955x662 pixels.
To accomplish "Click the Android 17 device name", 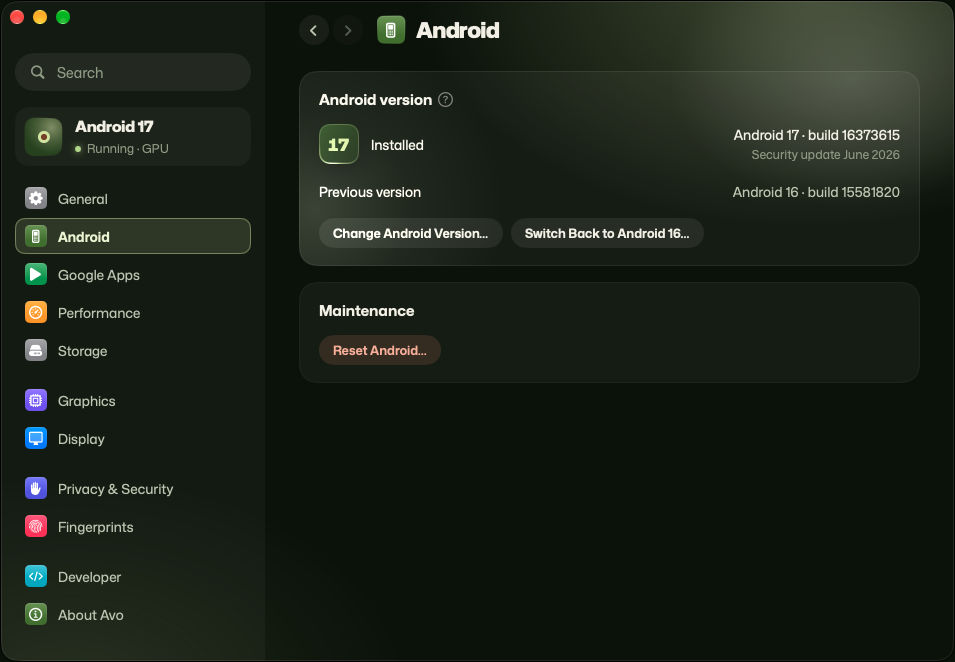I will pyautogui.click(x=114, y=127).
